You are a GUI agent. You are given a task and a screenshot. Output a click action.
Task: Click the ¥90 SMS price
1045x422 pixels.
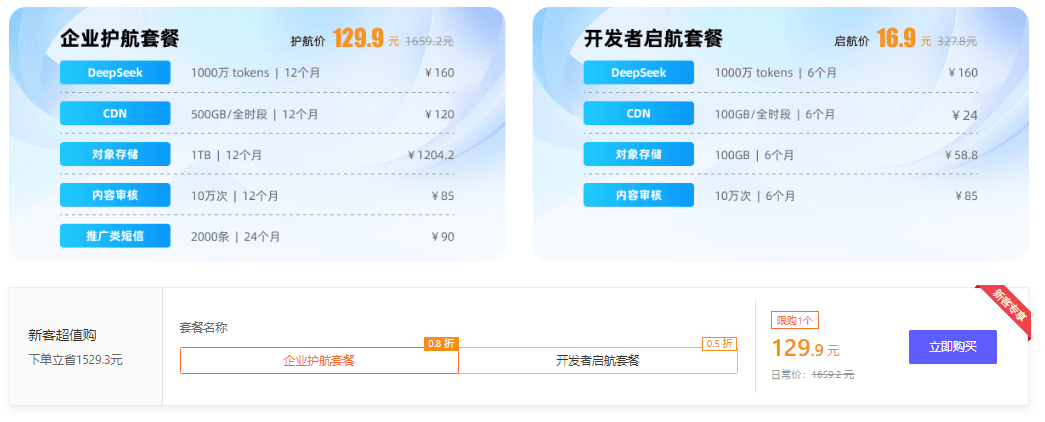(443, 237)
